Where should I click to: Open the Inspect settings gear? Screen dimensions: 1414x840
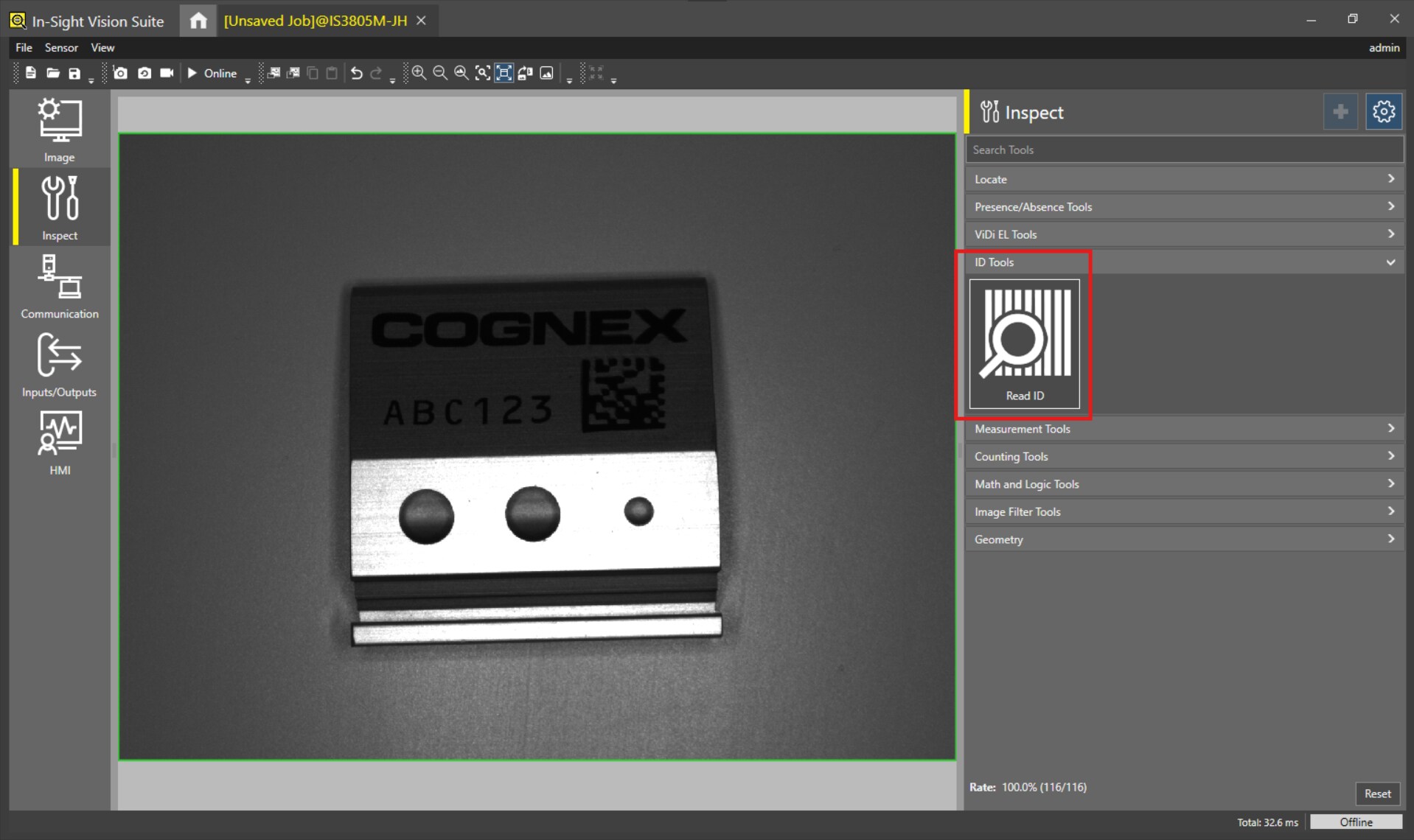pos(1383,111)
